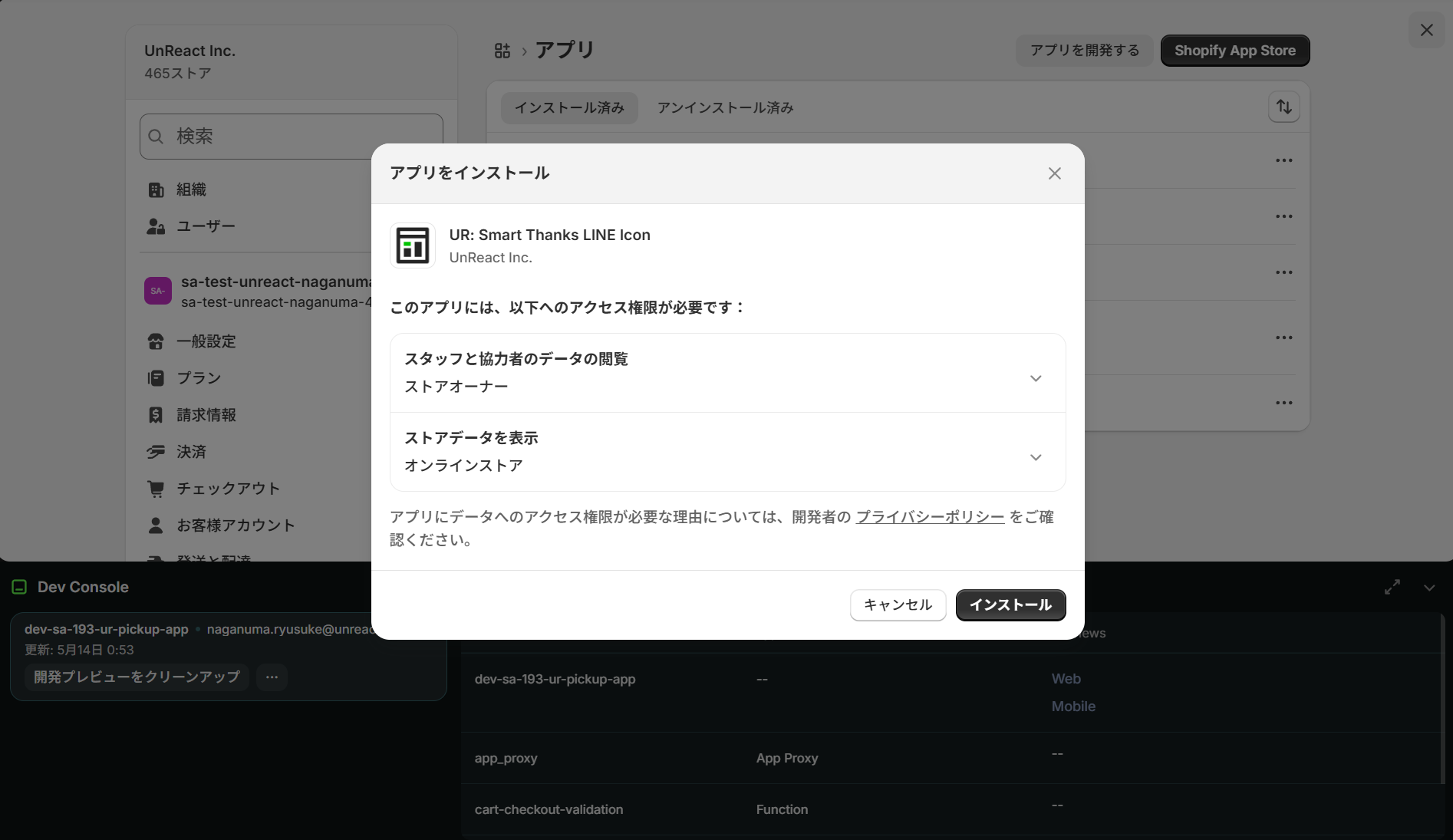Click the 一般設定 store icon

(x=156, y=341)
